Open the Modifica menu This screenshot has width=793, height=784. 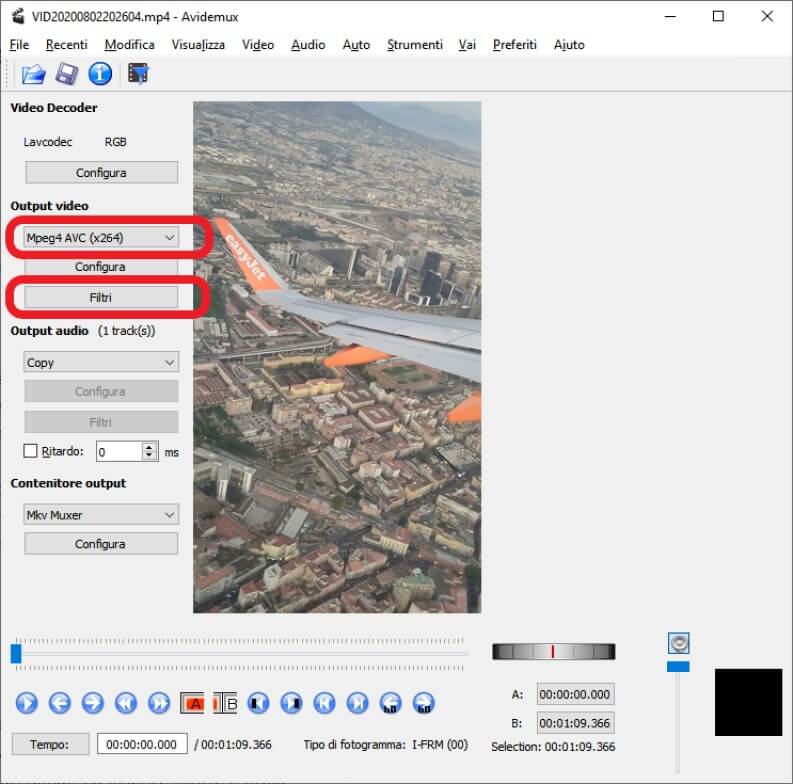point(129,45)
